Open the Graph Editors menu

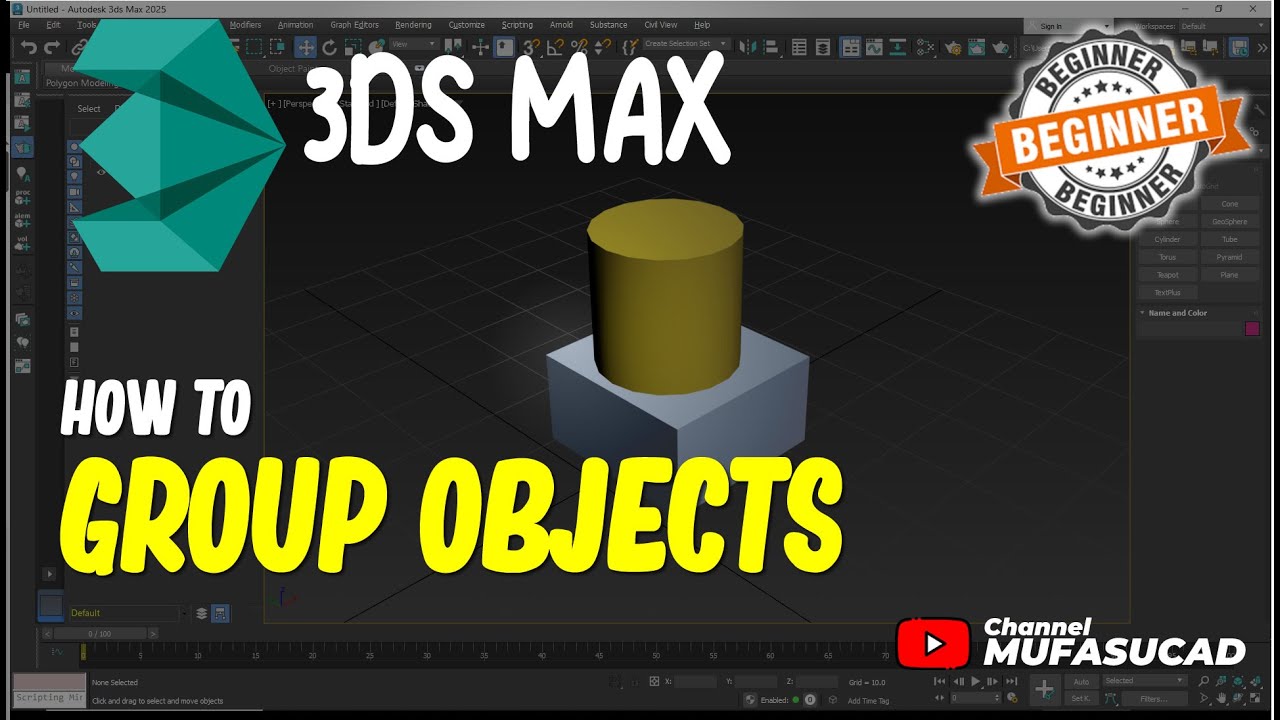pyautogui.click(x=354, y=25)
